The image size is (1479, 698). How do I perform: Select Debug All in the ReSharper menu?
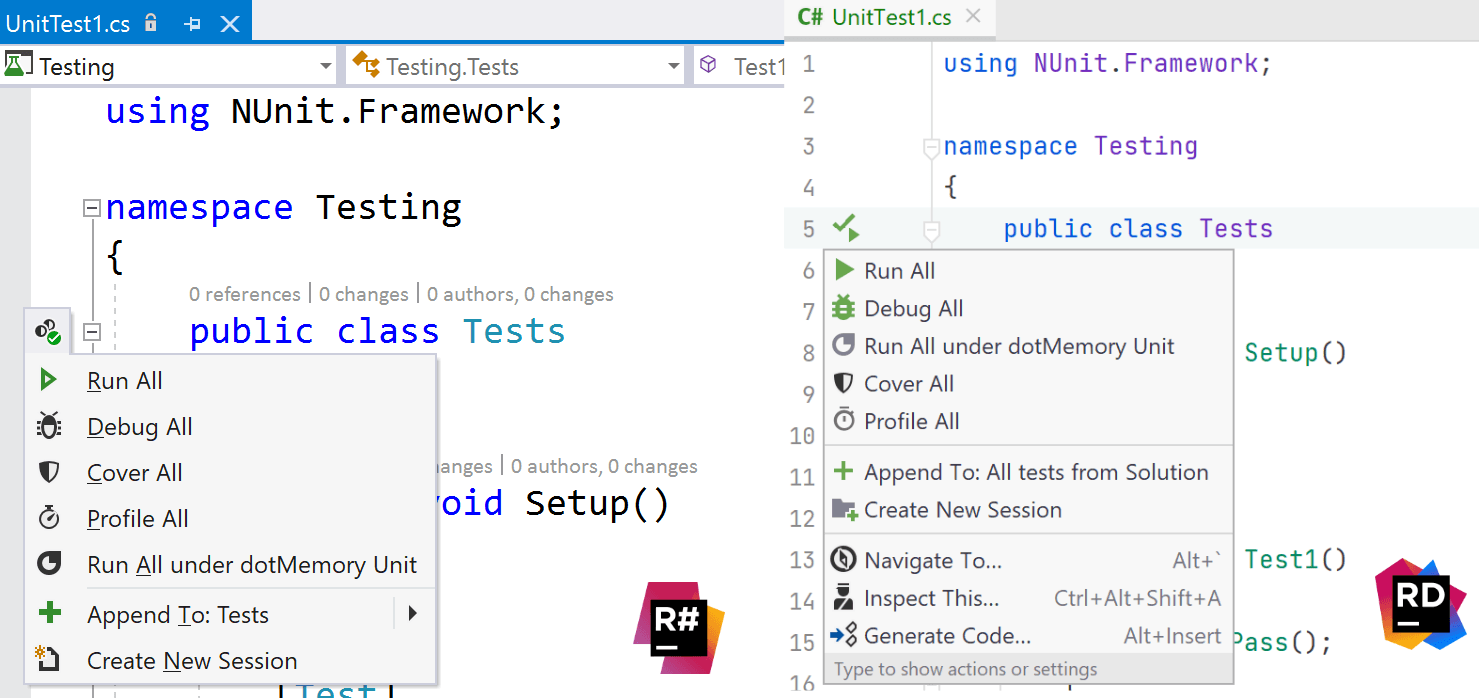[x=139, y=427]
